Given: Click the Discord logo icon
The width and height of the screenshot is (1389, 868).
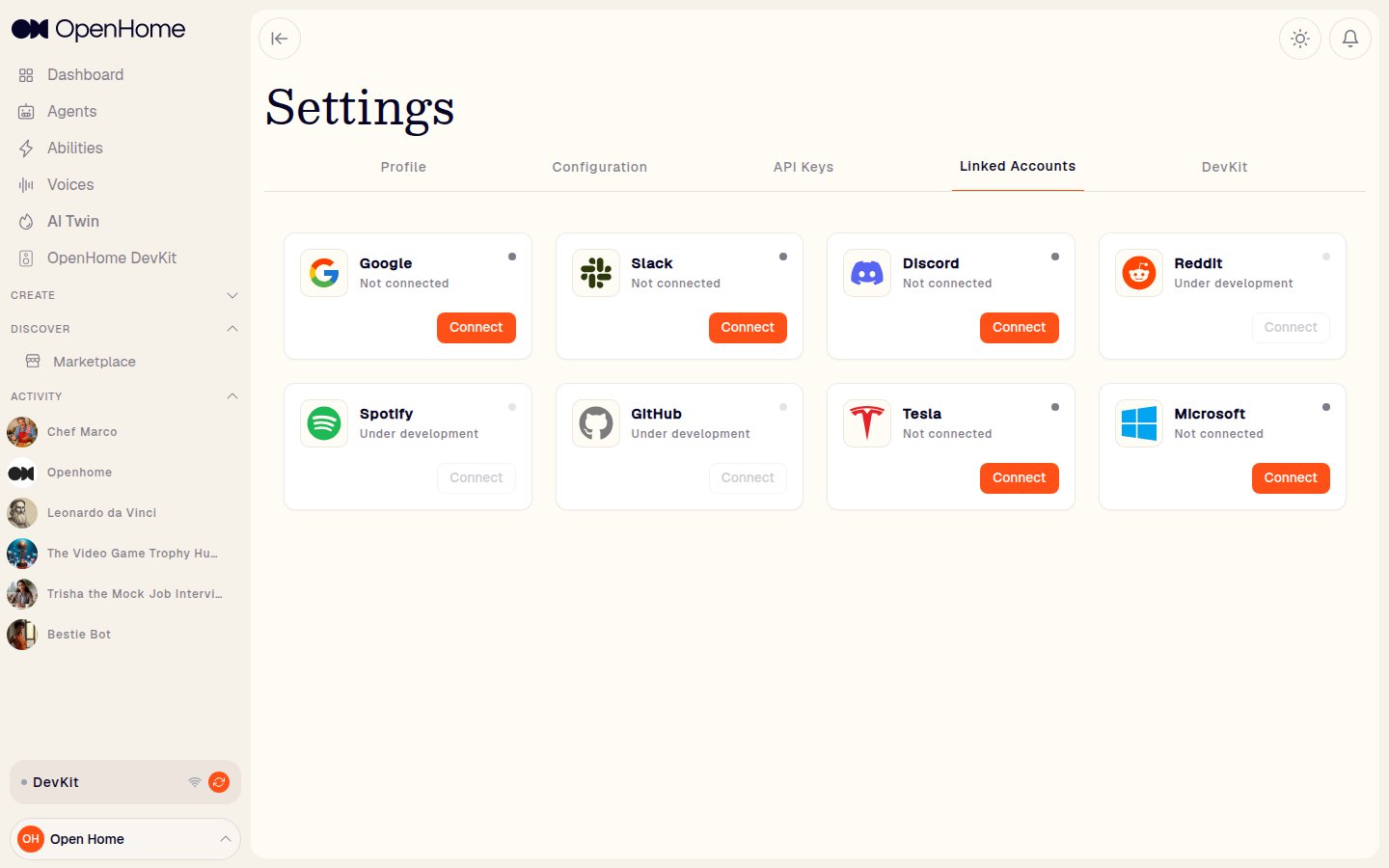Looking at the screenshot, I should pyautogui.click(x=867, y=273).
